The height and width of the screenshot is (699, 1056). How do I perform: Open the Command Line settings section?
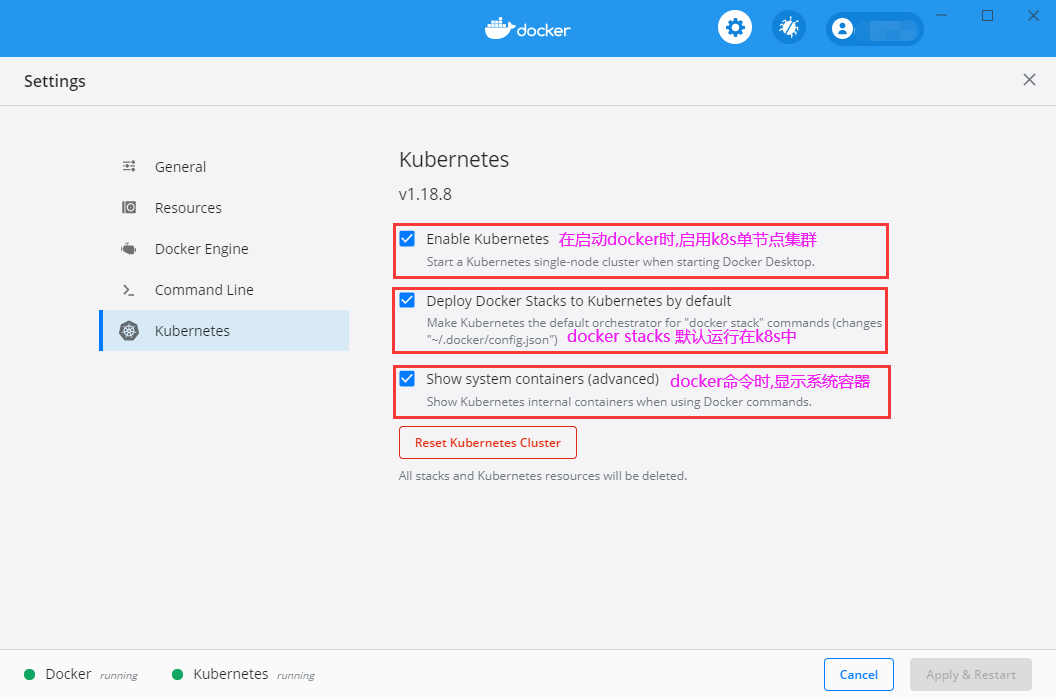pyautogui.click(x=224, y=290)
